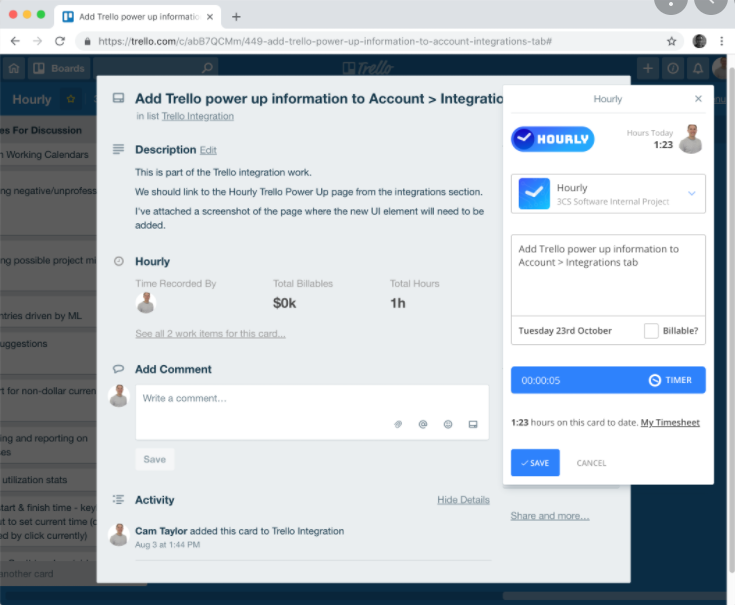
Task: Click See all 2 work items link
Action: pyautogui.click(x=210, y=334)
